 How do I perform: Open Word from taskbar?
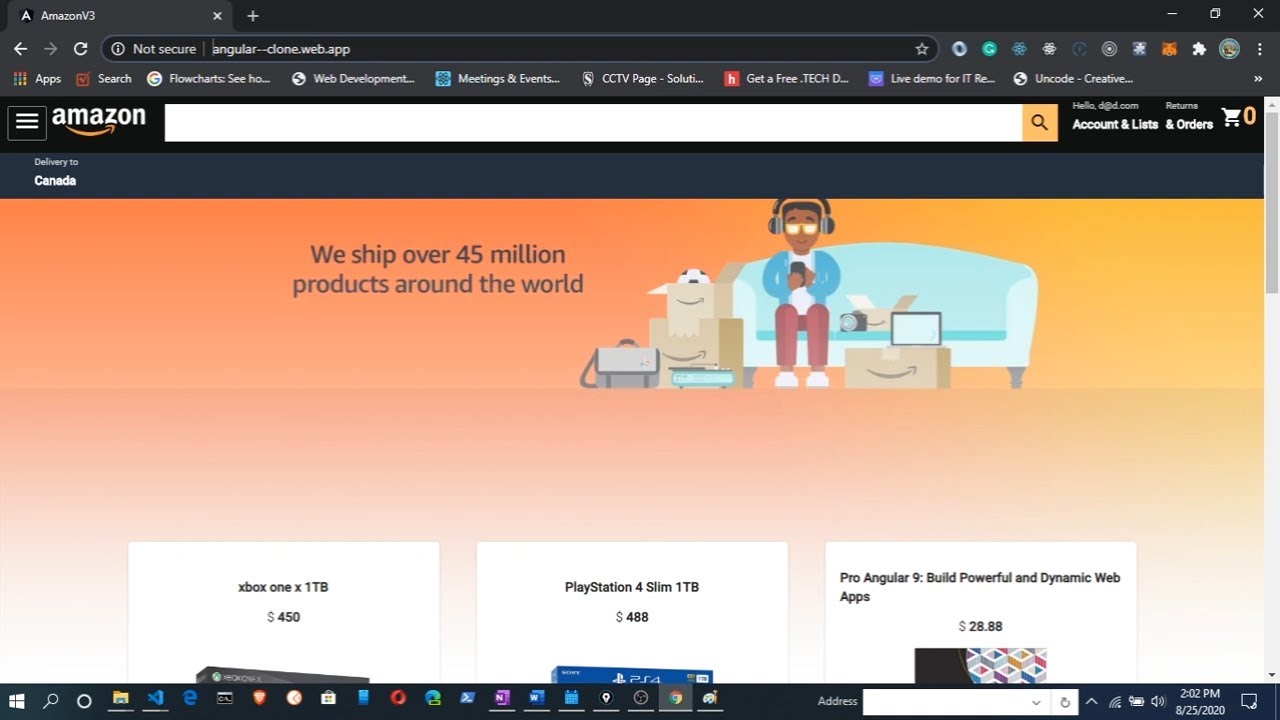pyautogui.click(x=536, y=698)
